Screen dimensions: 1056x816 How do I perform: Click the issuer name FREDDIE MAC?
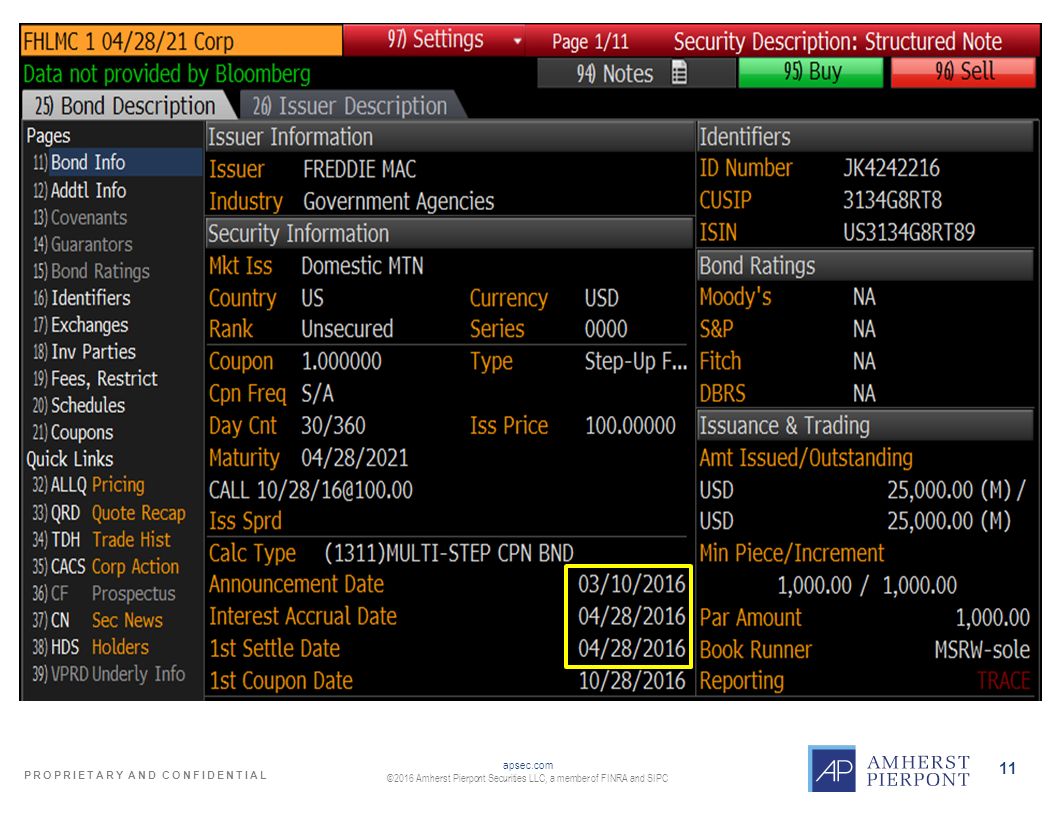(x=360, y=169)
